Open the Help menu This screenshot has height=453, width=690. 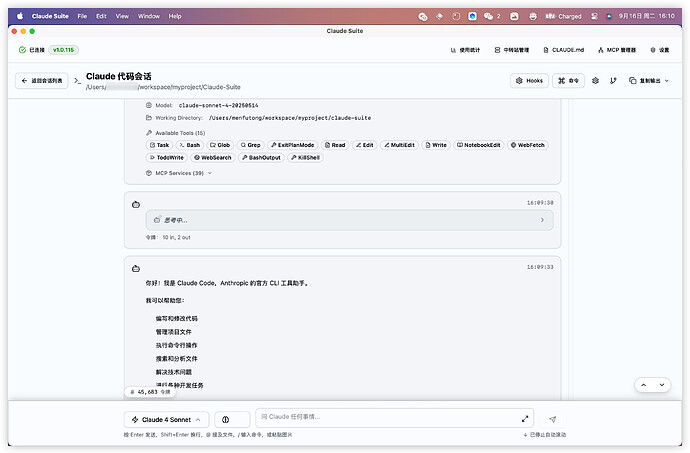coord(175,16)
